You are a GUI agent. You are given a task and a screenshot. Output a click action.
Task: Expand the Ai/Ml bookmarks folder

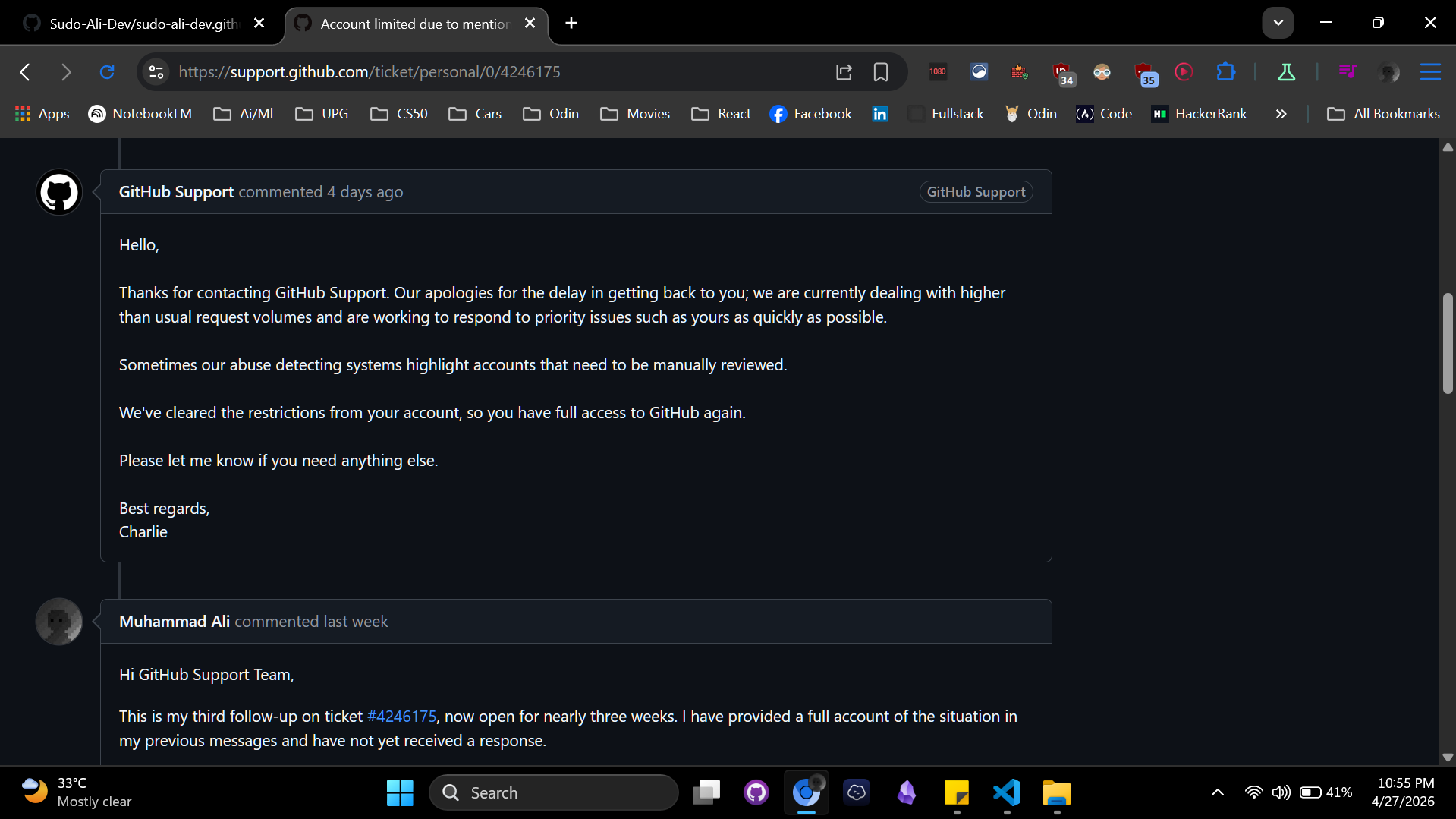click(x=244, y=114)
